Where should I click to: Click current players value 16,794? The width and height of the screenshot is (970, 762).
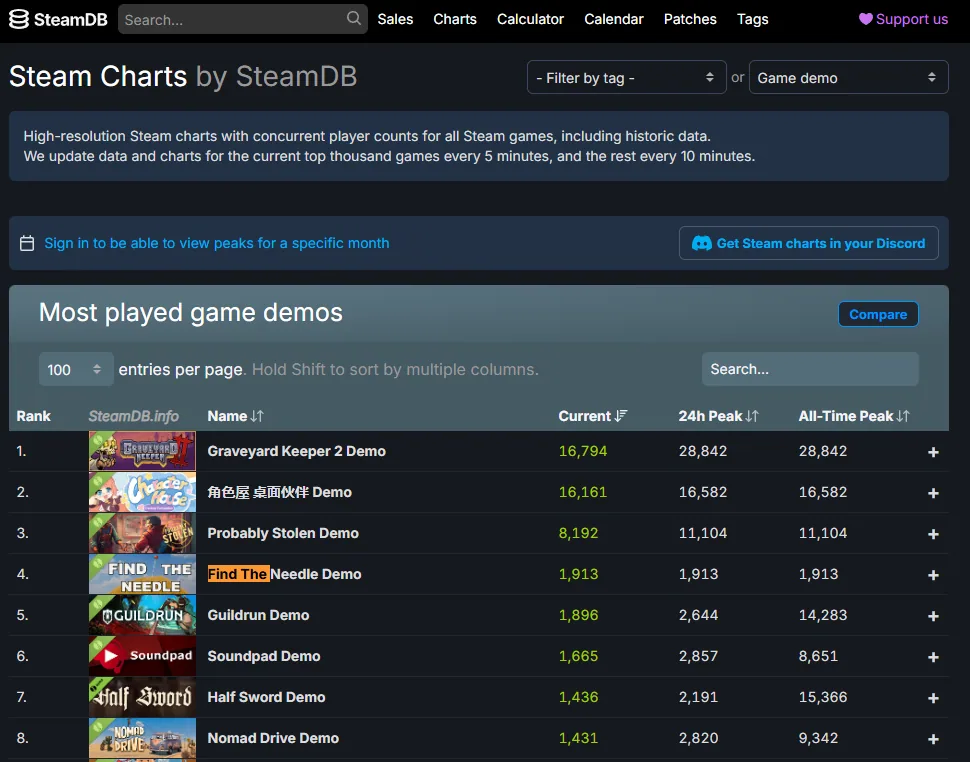[583, 451]
